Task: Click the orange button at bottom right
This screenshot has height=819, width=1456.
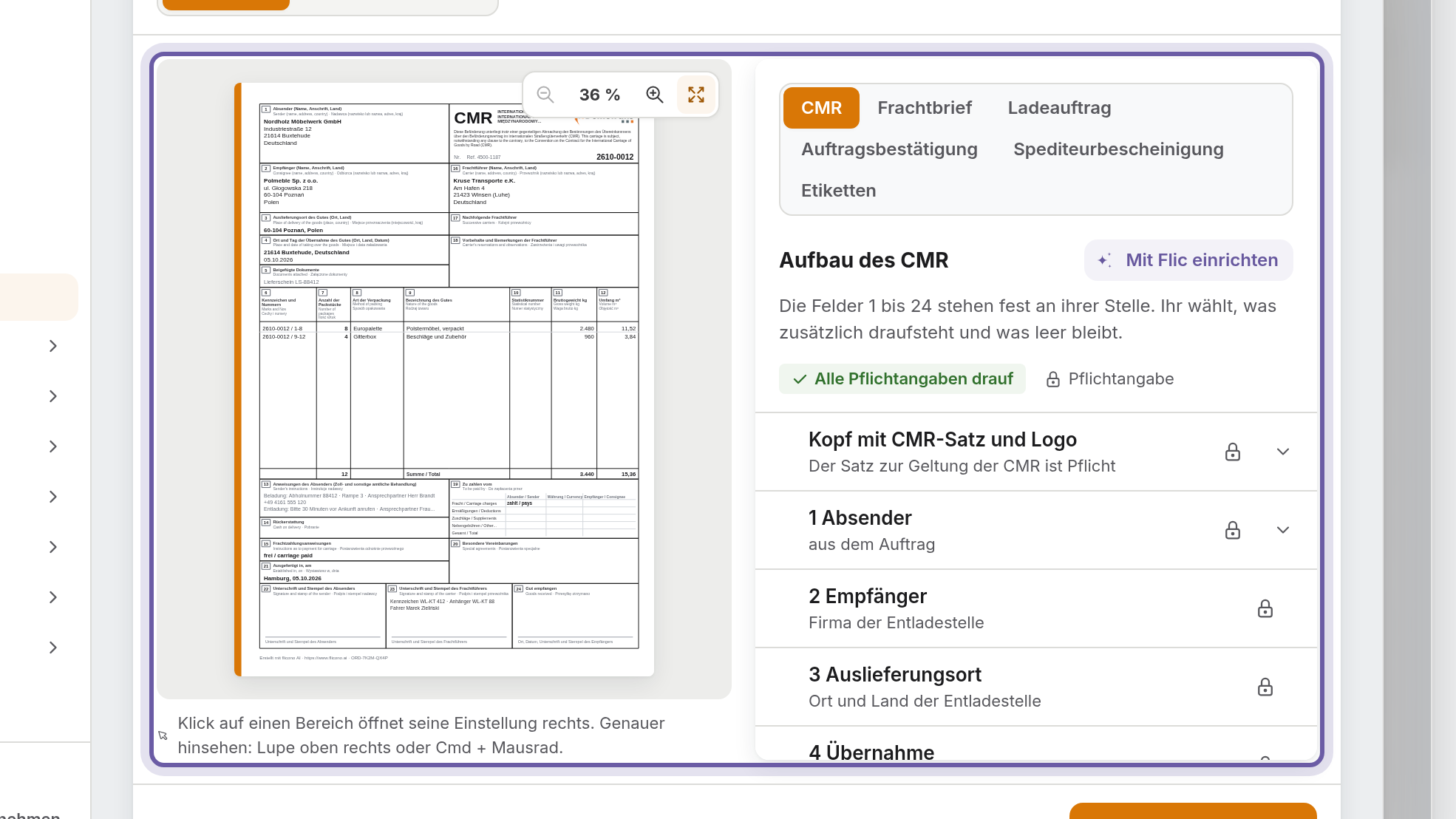Action: click(x=1193, y=811)
